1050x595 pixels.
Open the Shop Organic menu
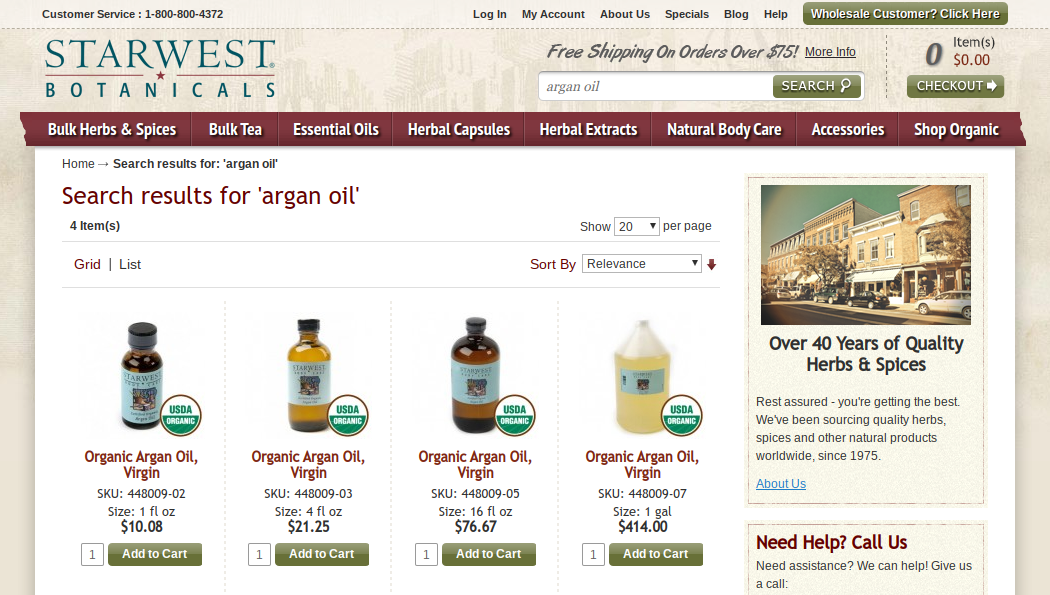pyautogui.click(x=956, y=129)
